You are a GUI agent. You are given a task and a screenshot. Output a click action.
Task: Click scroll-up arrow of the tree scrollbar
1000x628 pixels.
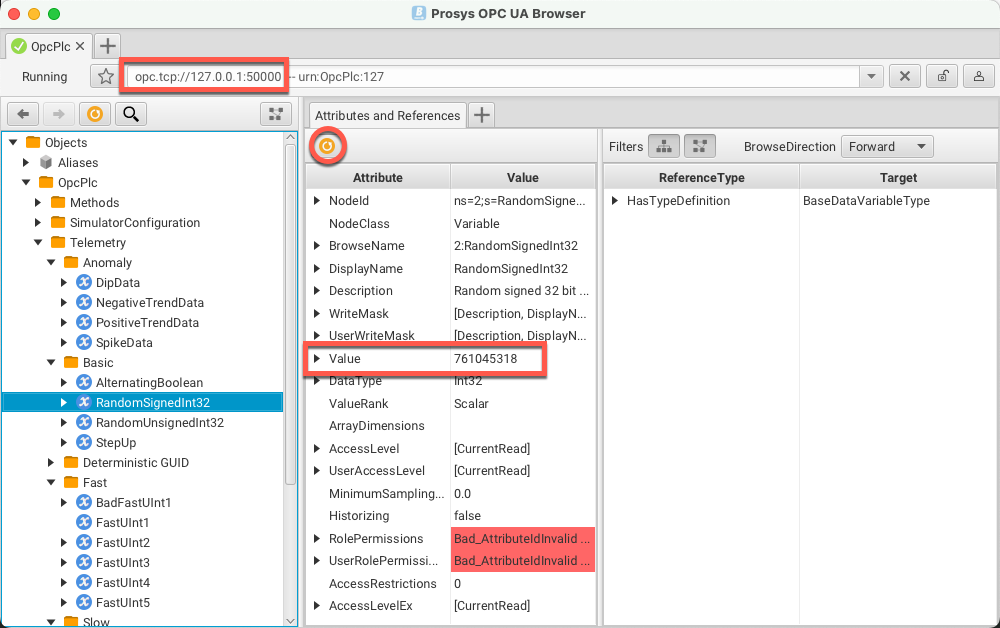290,137
